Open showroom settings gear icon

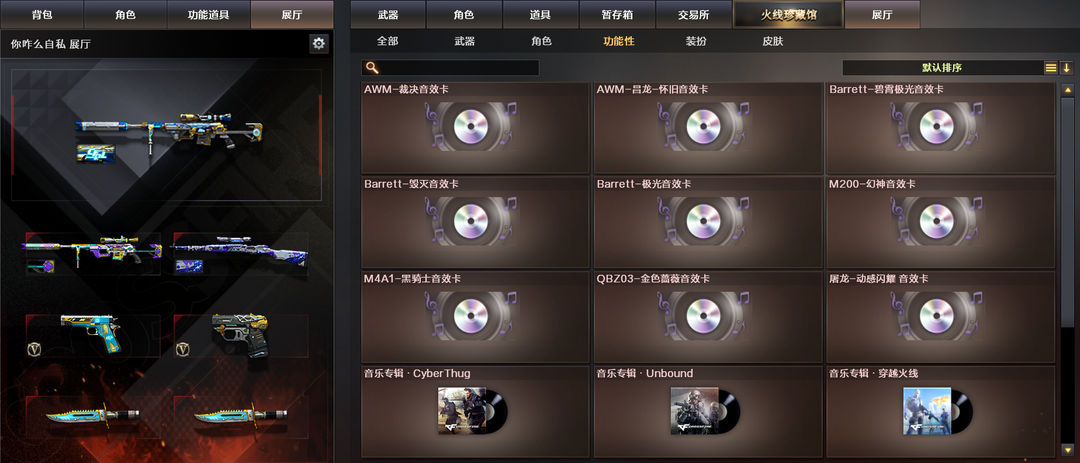(x=318, y=44)
